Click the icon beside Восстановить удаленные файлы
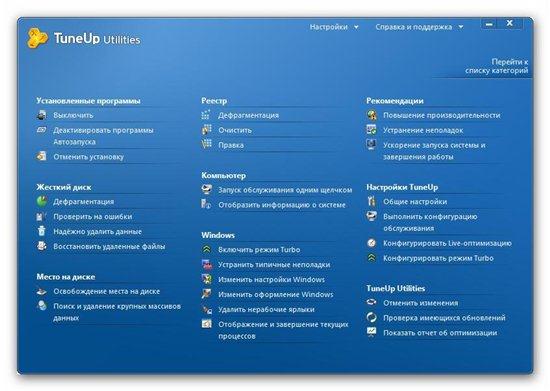 coord(42,246)
